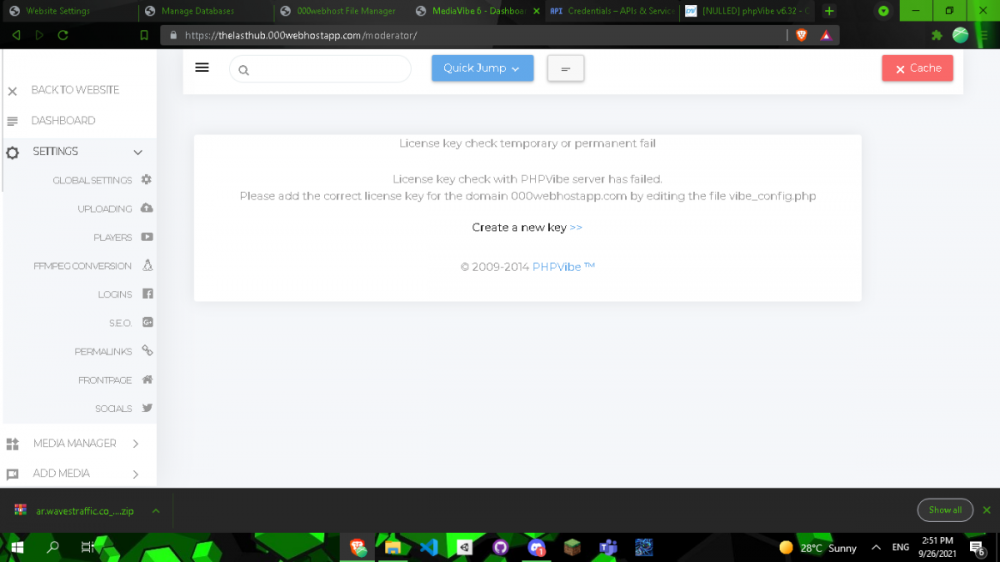Screen dimensions: 1000x562
Task: Follow the PHPVibe link in the footer
Action: pos(563,267)
